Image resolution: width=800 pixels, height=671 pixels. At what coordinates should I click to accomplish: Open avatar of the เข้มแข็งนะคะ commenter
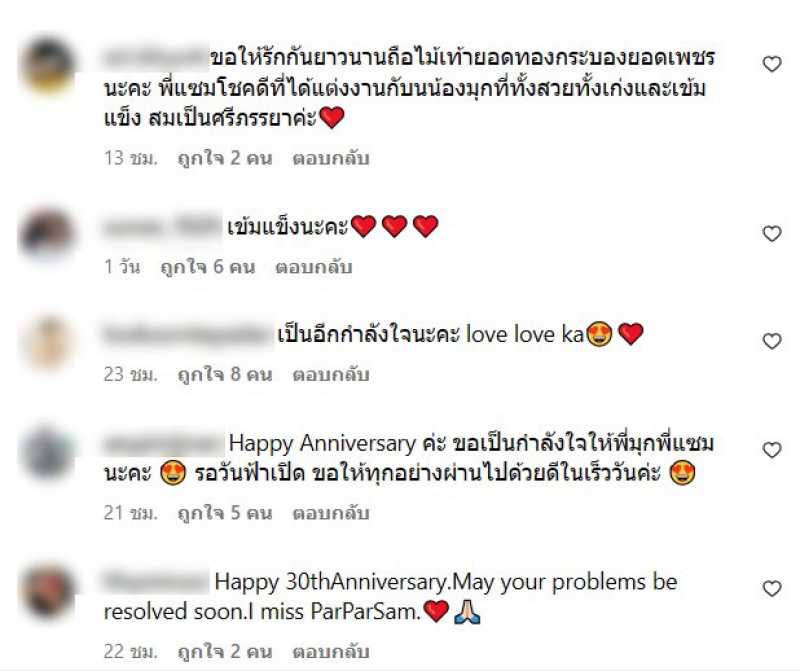(x=47, y=233)
